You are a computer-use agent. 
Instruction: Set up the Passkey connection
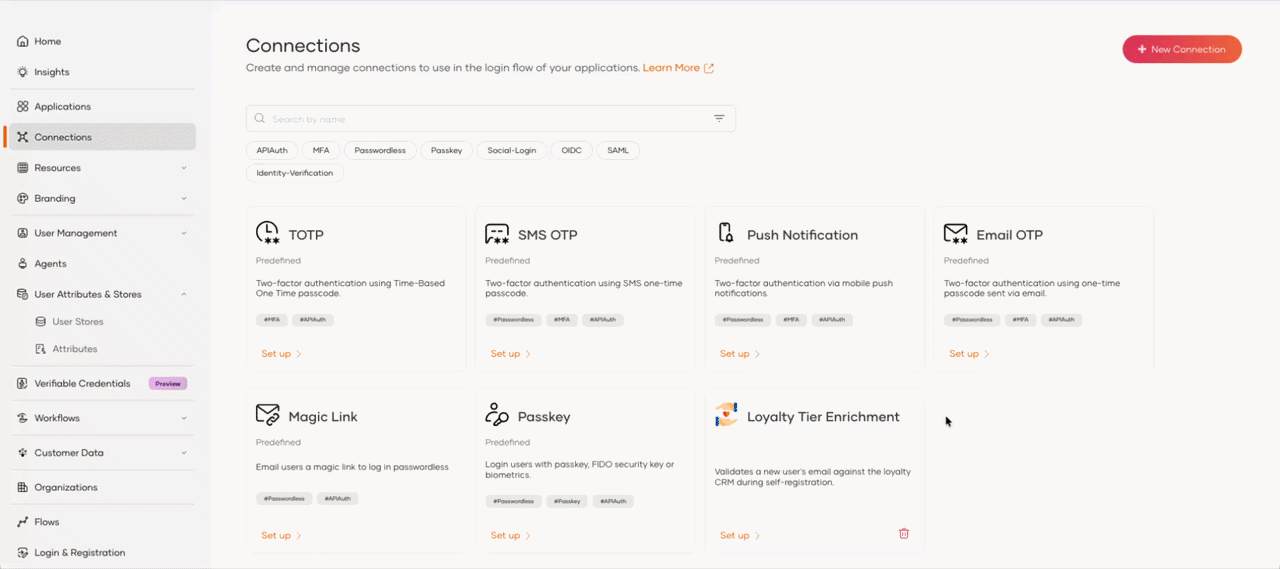click(x=510, y=535)
